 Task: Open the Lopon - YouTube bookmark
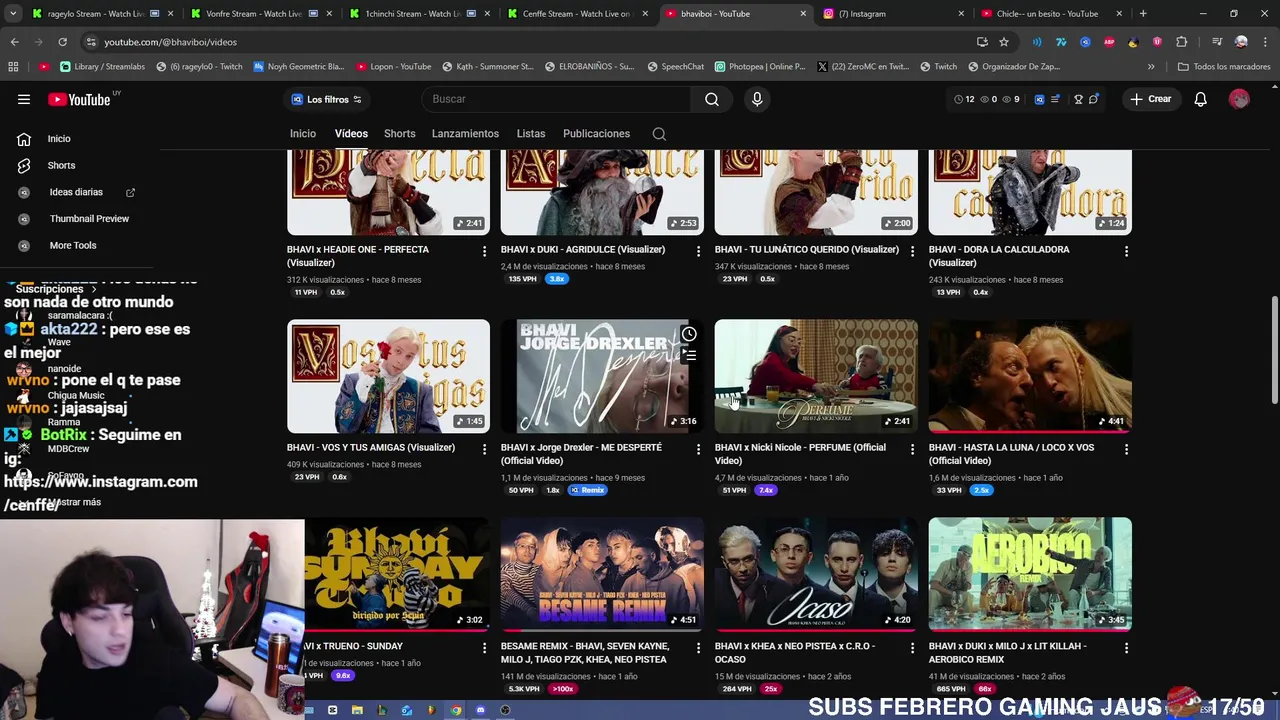394,67
